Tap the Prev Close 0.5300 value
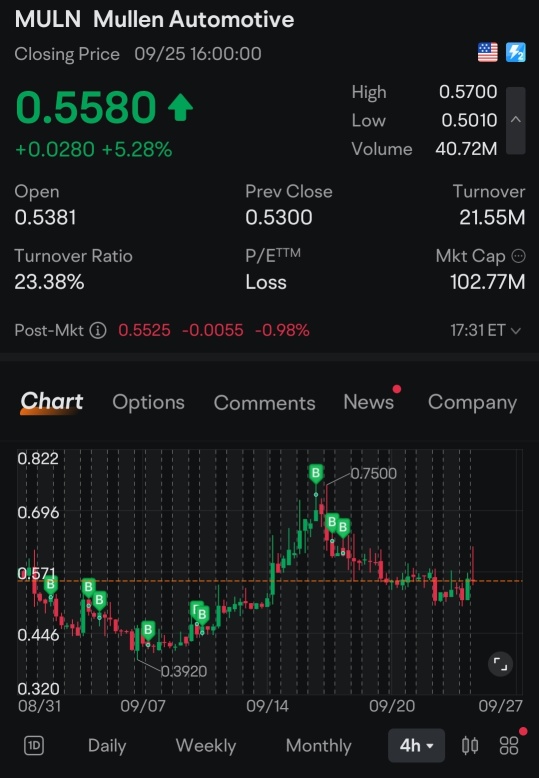This screenshot has width=539, height=778. [x=278, y=217]
